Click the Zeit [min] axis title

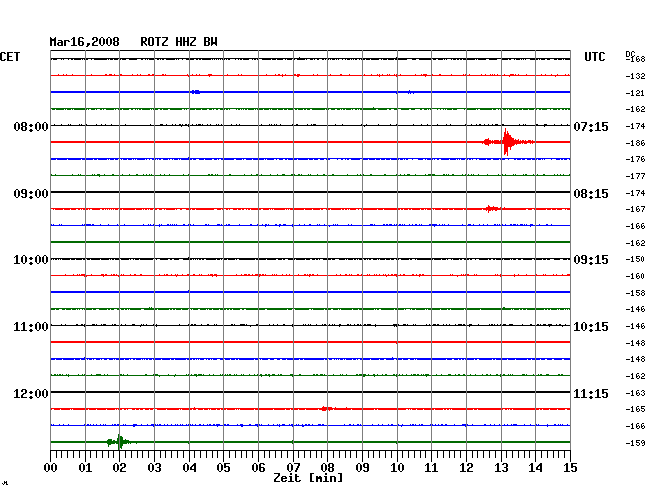point(308,478)
